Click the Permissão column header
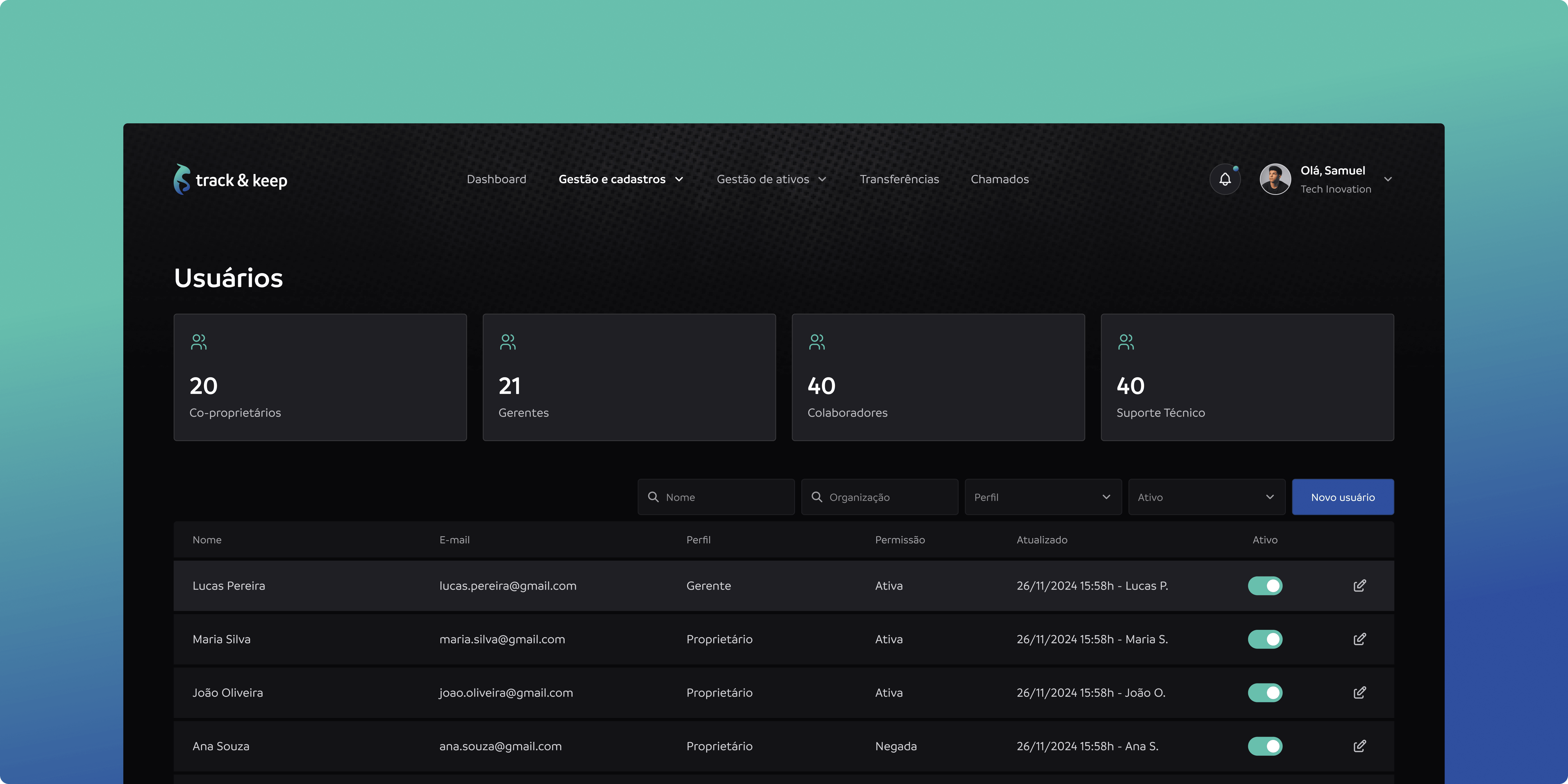The width and height of the screenshot is (1568, 784). (900, 540)
